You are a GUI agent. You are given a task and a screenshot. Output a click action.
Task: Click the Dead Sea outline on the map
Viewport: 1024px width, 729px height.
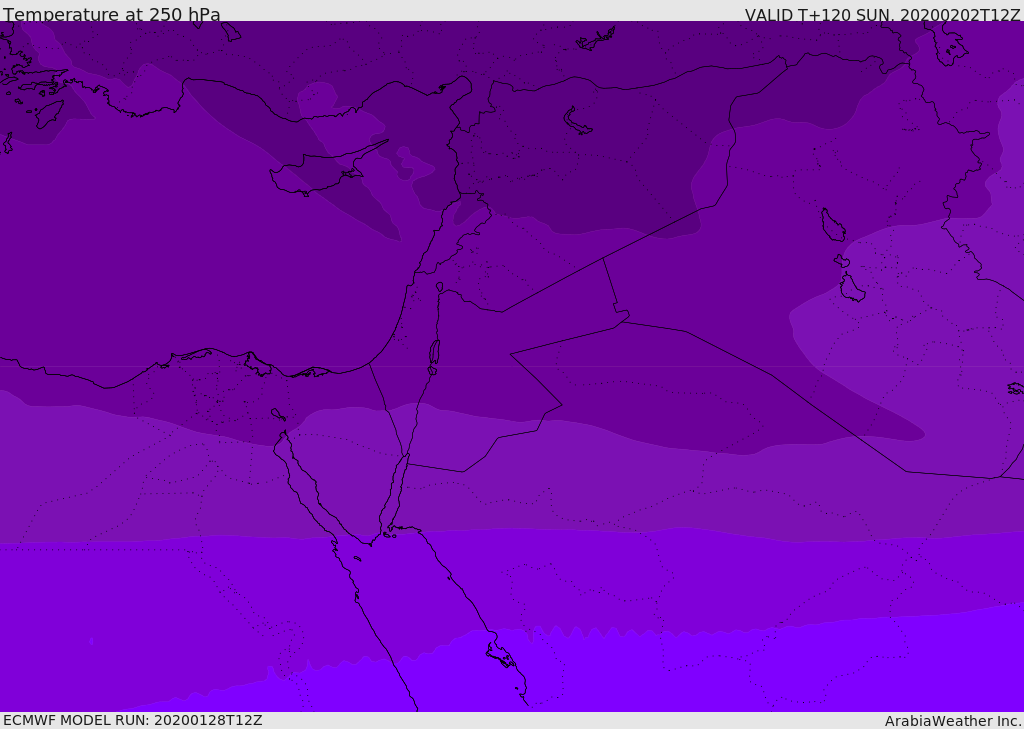pos(434,353)
